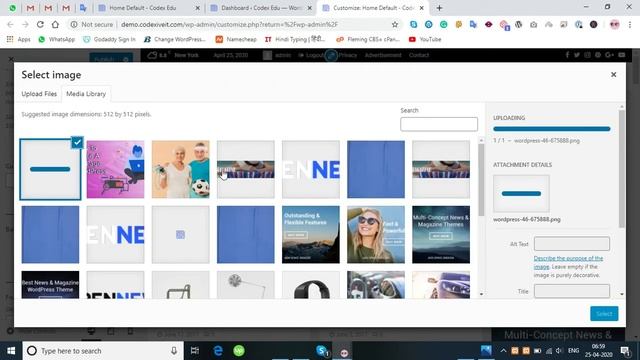The width and height of the screenshot is (640, 360).
Task: Open the WhatsApp bookmark
Action: [57, 39]
